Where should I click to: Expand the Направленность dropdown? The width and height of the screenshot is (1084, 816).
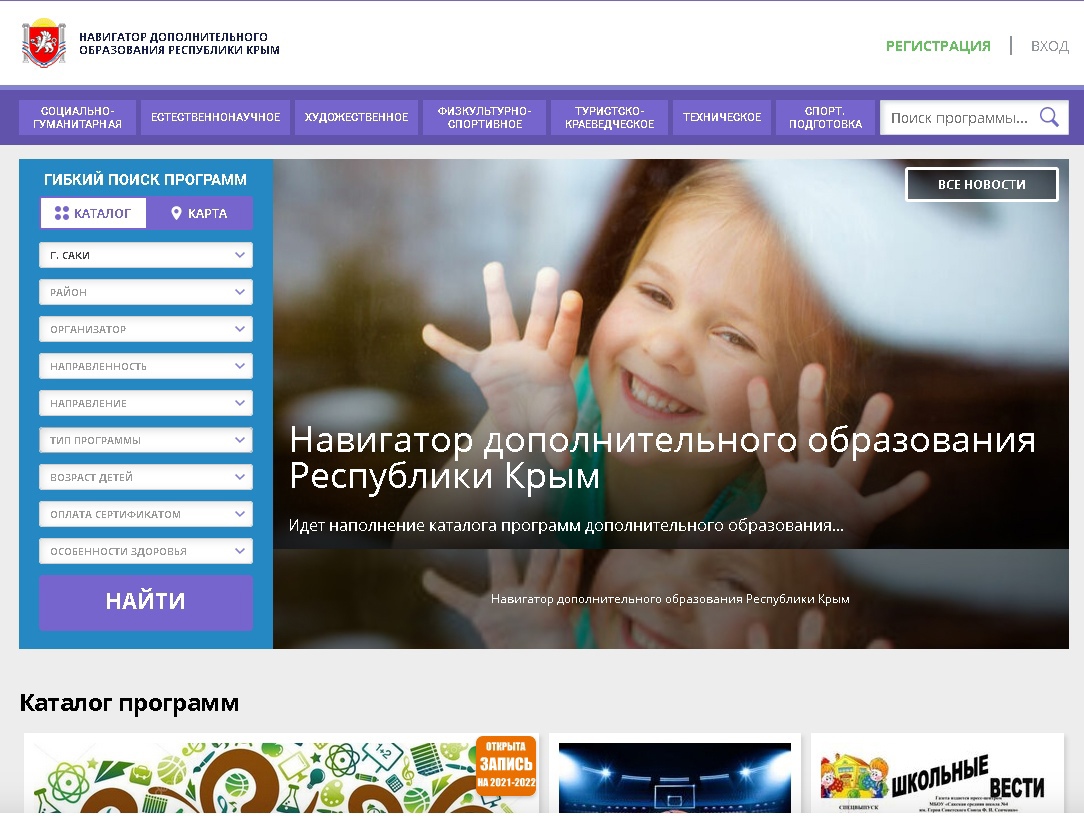pos(146,366)
